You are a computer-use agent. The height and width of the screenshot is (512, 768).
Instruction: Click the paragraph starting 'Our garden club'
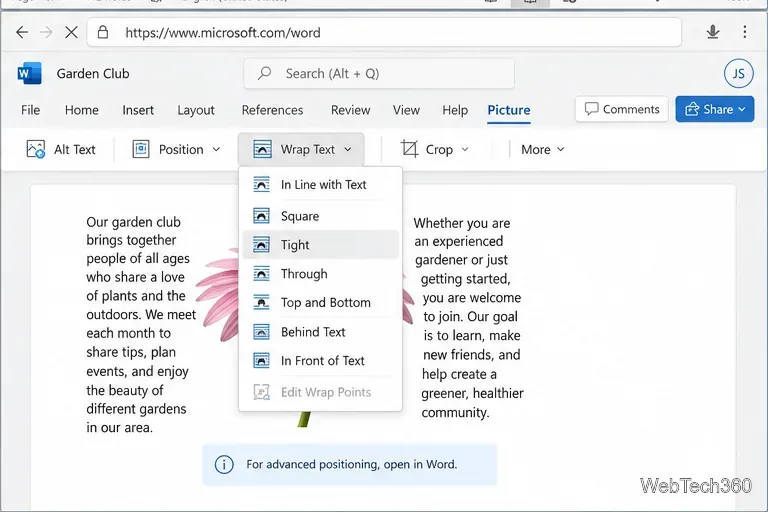click(141, 324)
